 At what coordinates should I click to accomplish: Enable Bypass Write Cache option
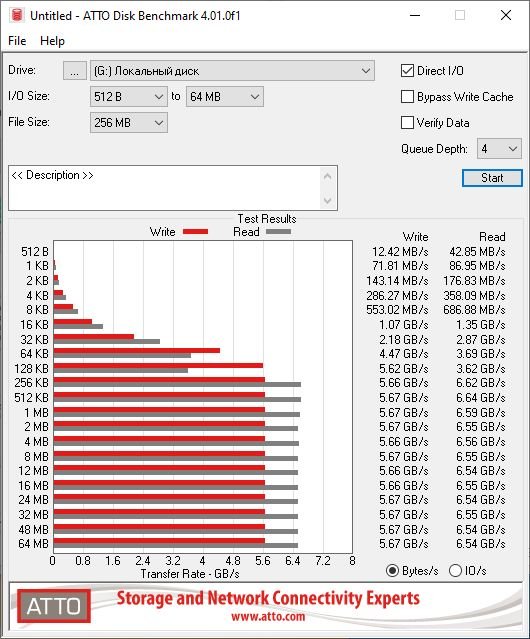coord(407,97)
